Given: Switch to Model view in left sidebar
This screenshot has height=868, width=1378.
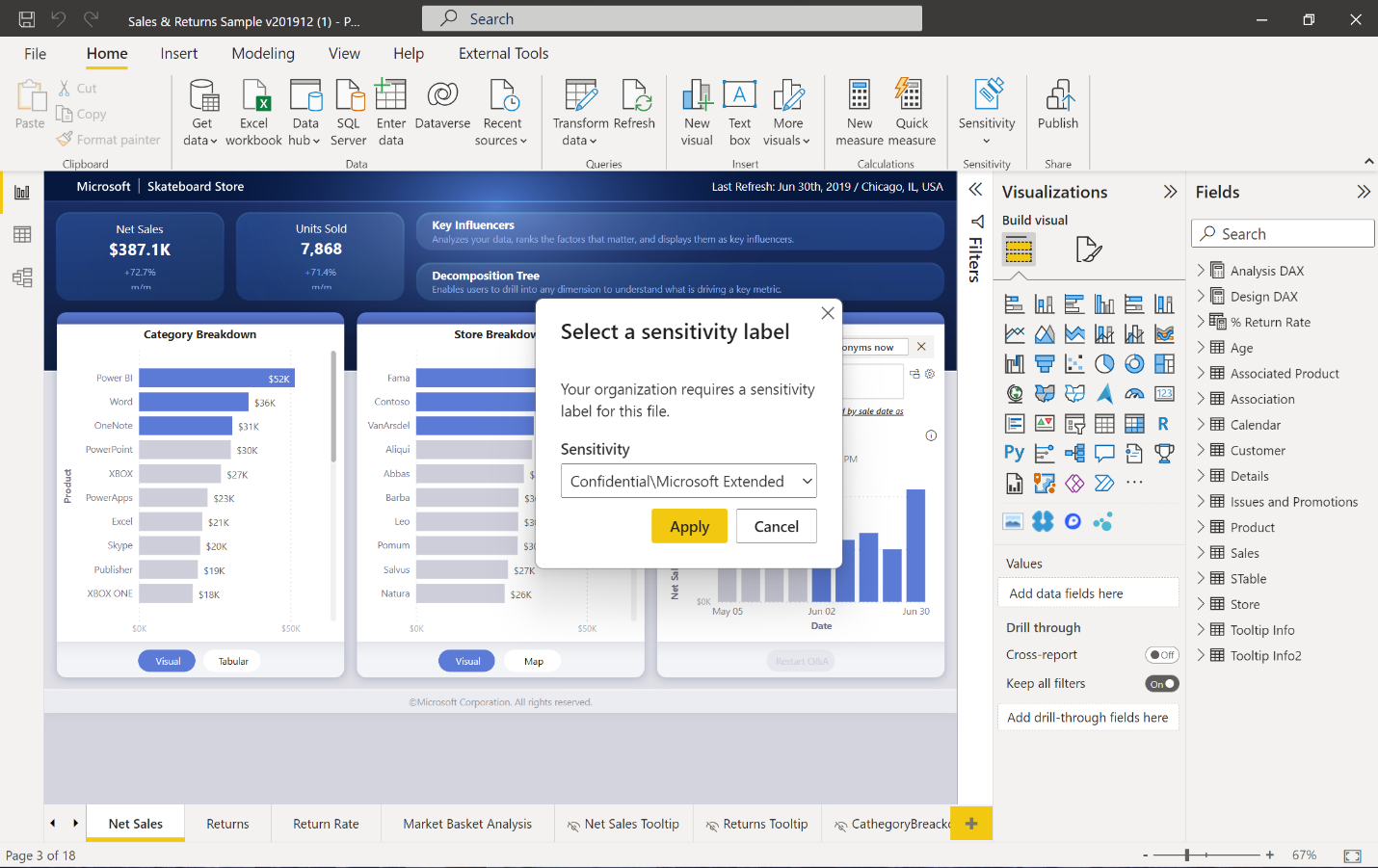Looking at the screenshot, I should coord(22,277).
